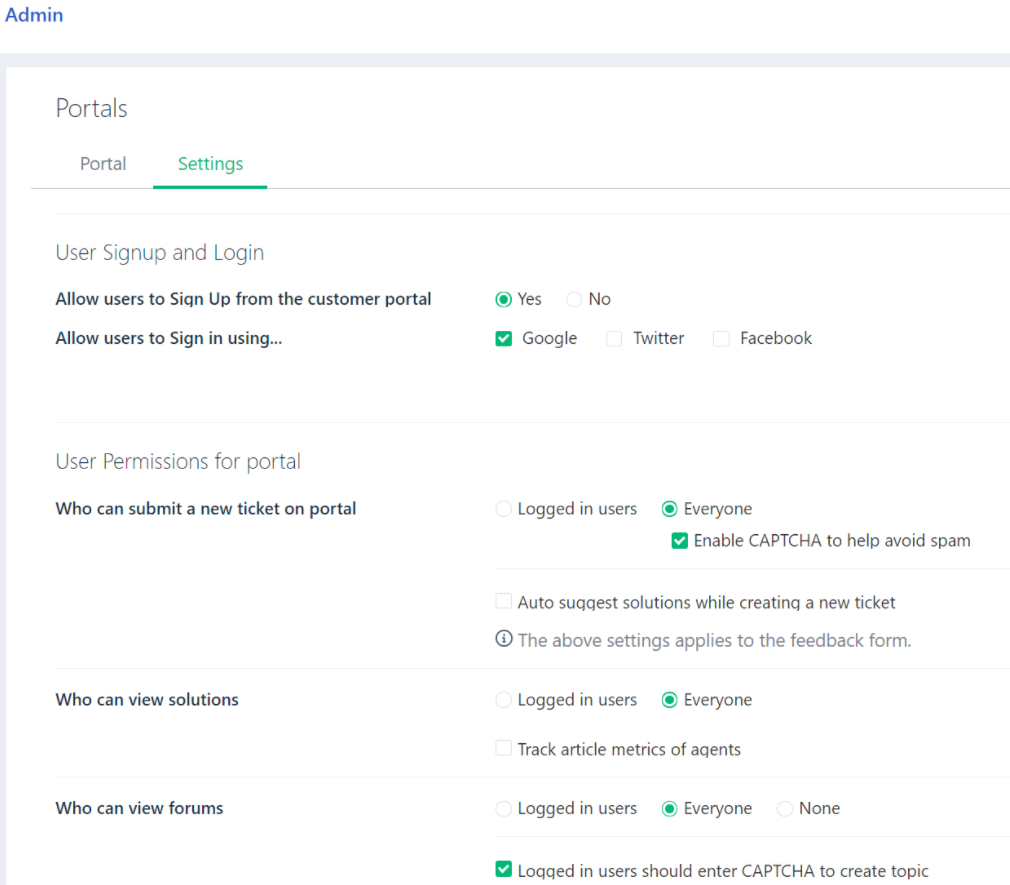This screenshot has width=1010, height=885.
Task: Click the User Permissions for portal heading
Action: pyautogui.click(x=178, y=461)
